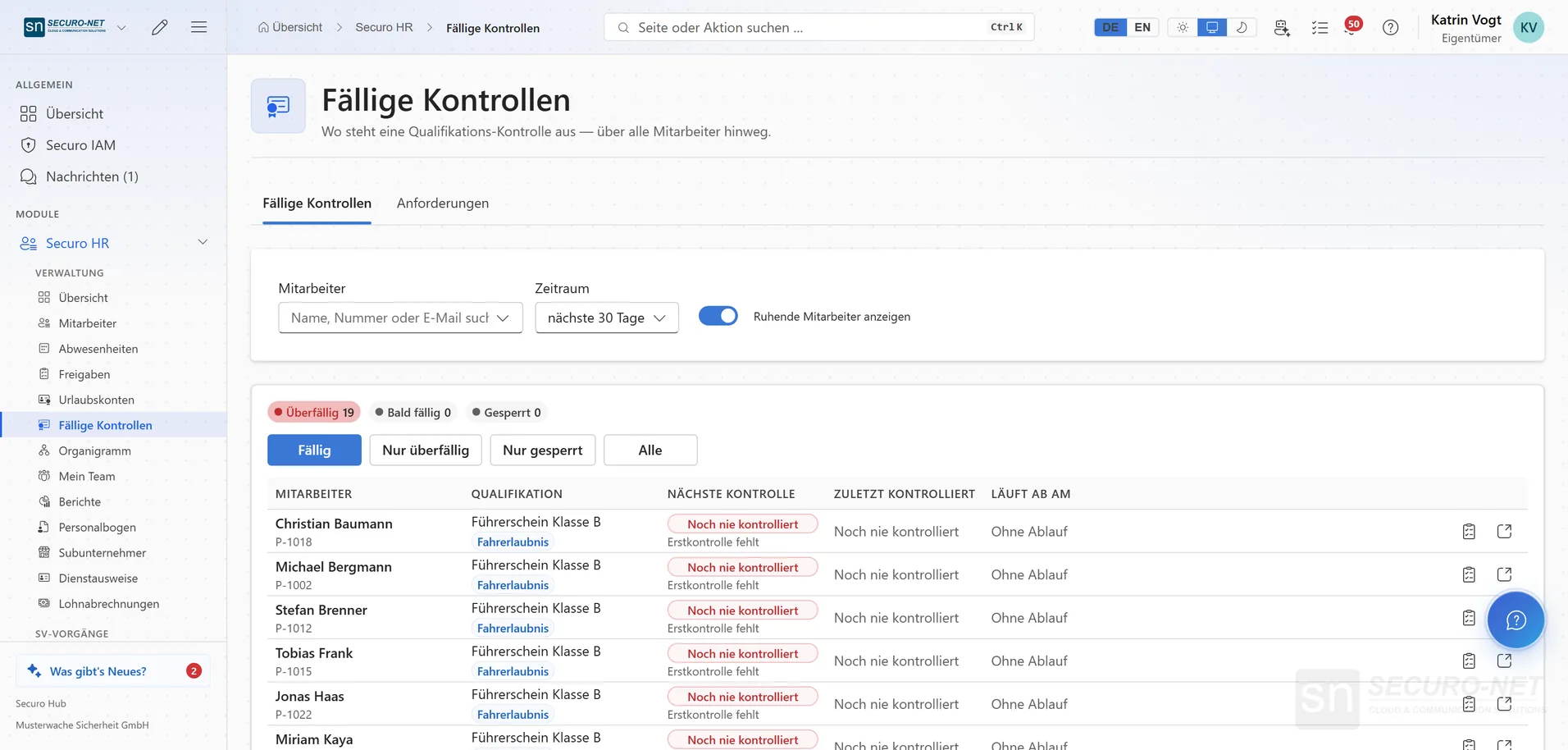Open Tobias Frank's entry via external-link icon
Image resolution: width=1568 pixels, height=750 pixels.
tap(1504, 661)
